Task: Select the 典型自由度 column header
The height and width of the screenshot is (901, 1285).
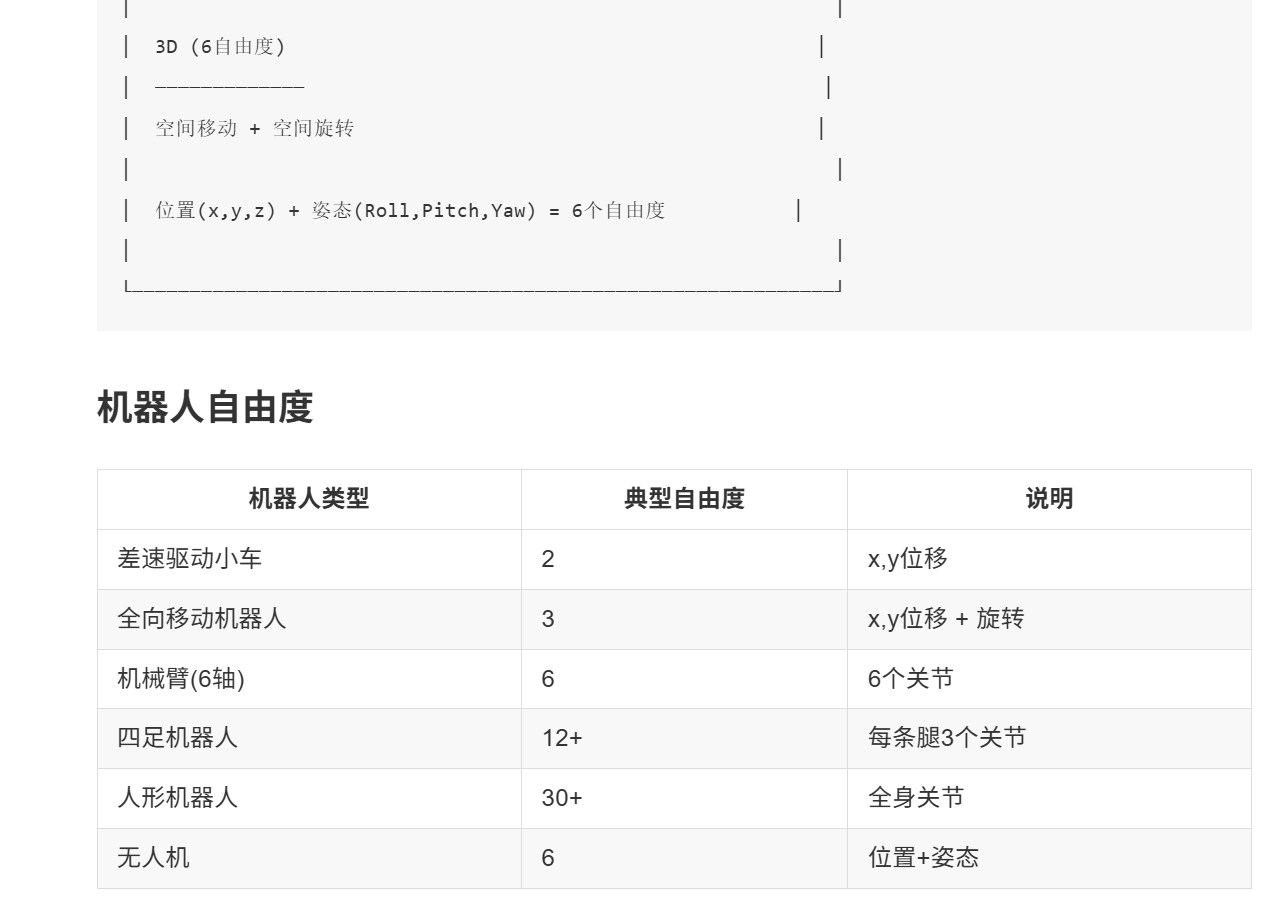Action: pyautogui.click(x=683, y=499)
